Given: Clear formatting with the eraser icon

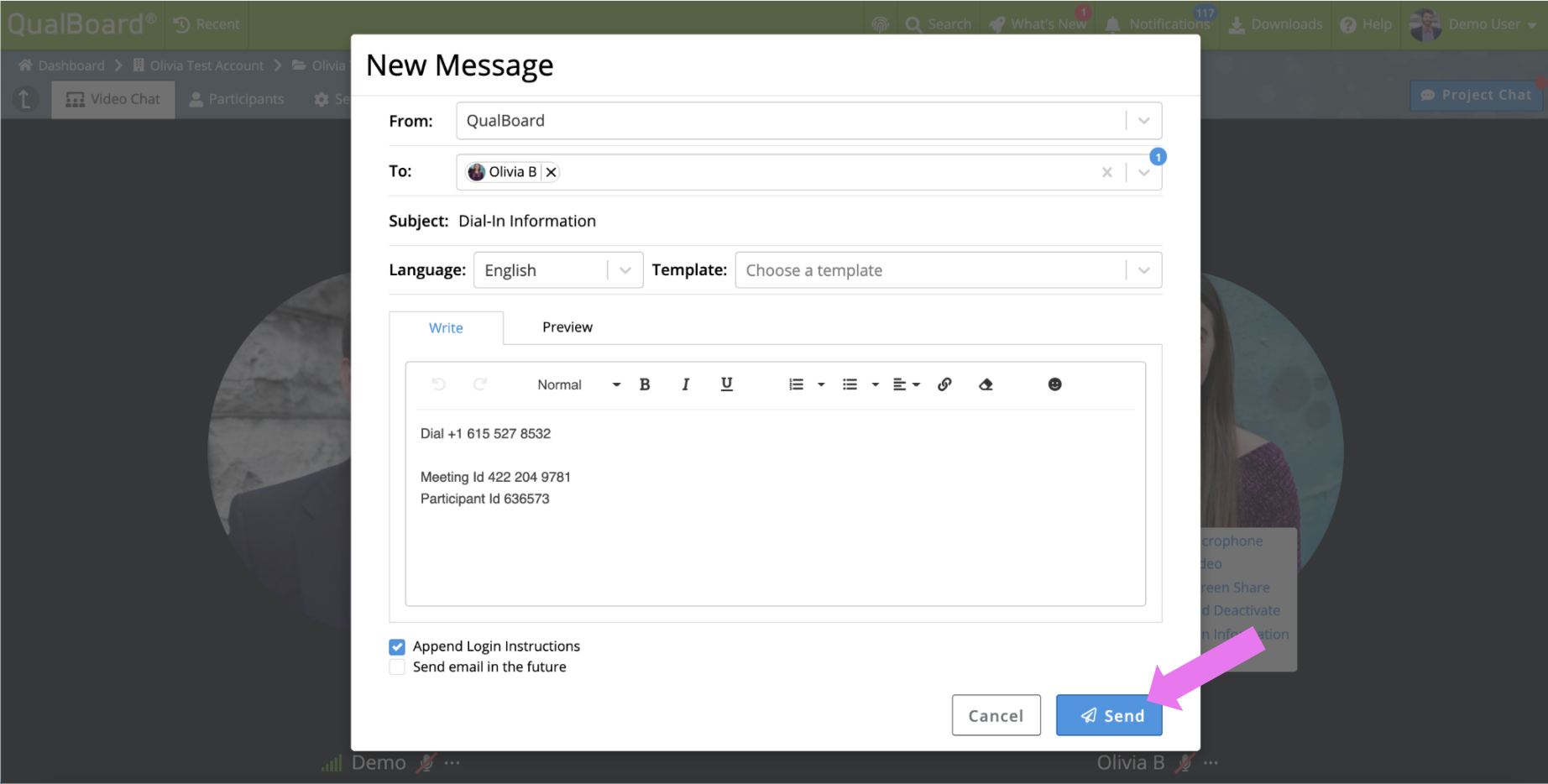Looking at the screenshot, I should point(986,384).
